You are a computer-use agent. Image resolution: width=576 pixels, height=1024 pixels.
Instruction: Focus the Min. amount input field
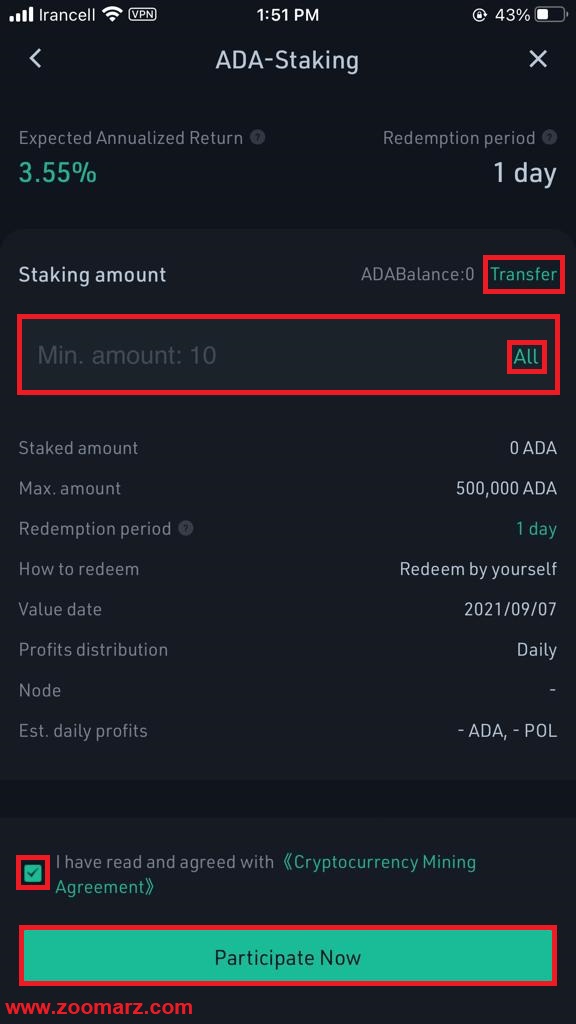click(288, 355)
